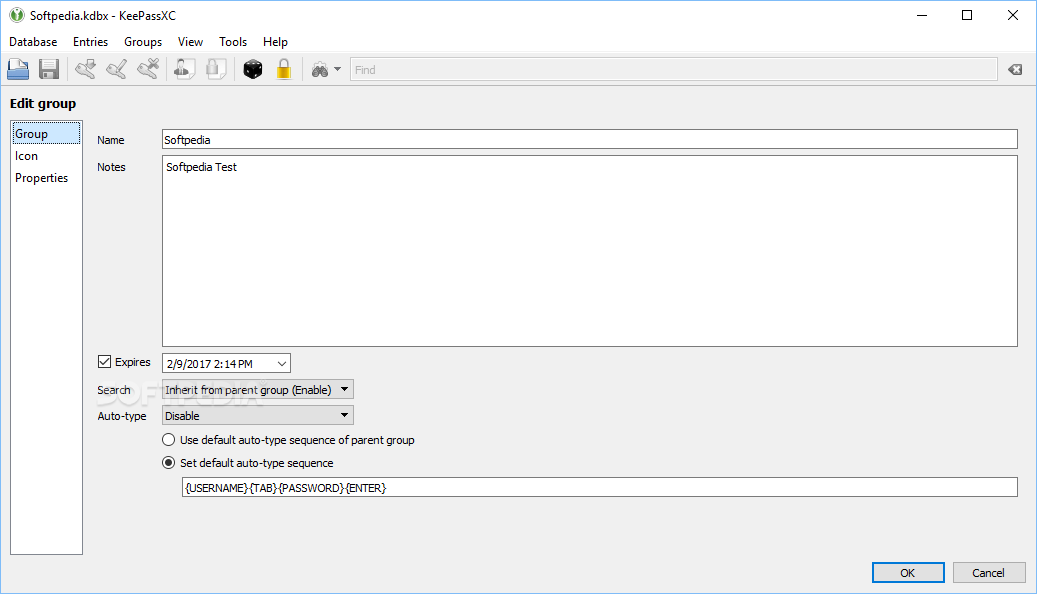The height and width of the screenshot is (594, 1037).
Task: Expand the search options arrow beside binoculars
Action: (337, 69)
